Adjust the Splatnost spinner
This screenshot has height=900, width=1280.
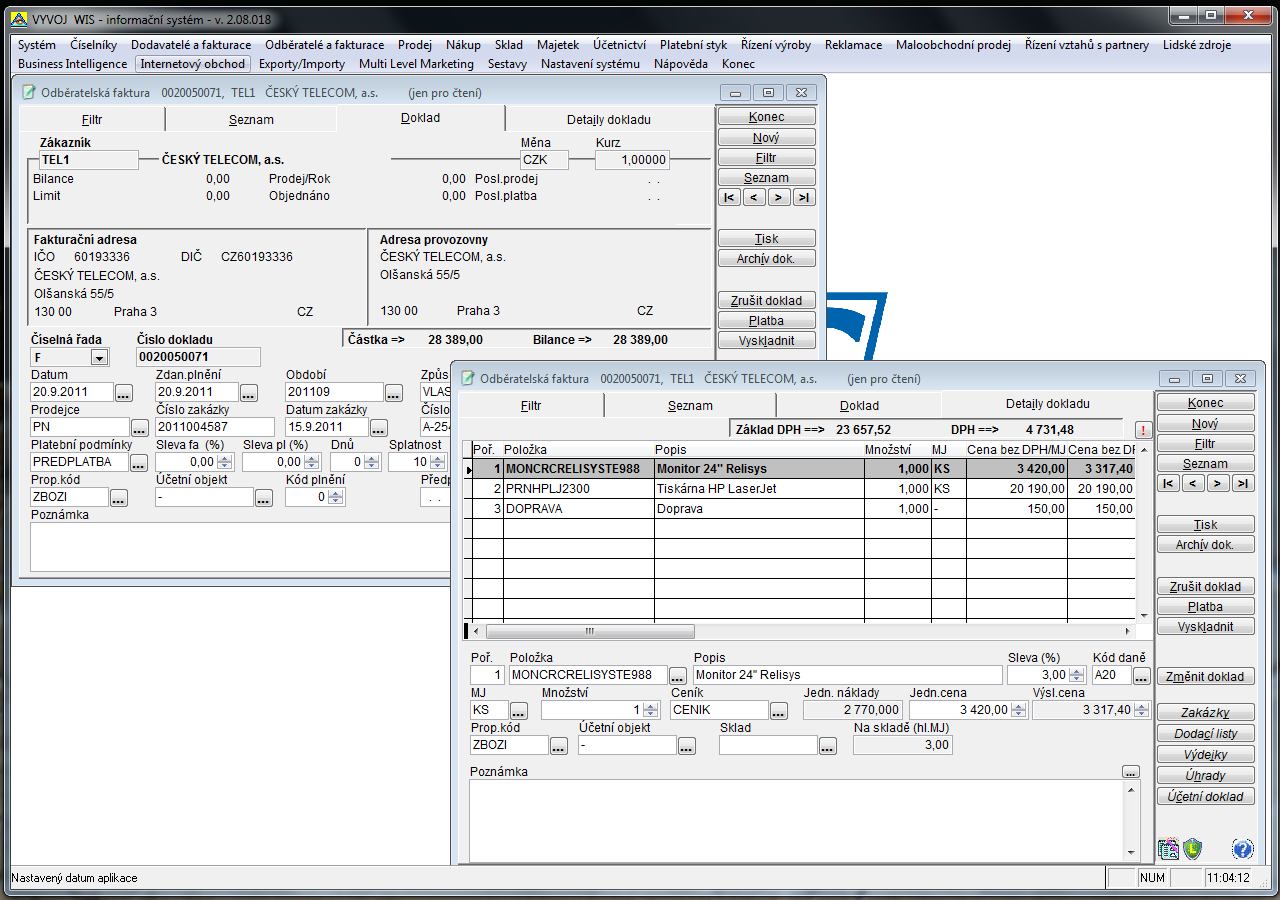(x=439, y=462)
